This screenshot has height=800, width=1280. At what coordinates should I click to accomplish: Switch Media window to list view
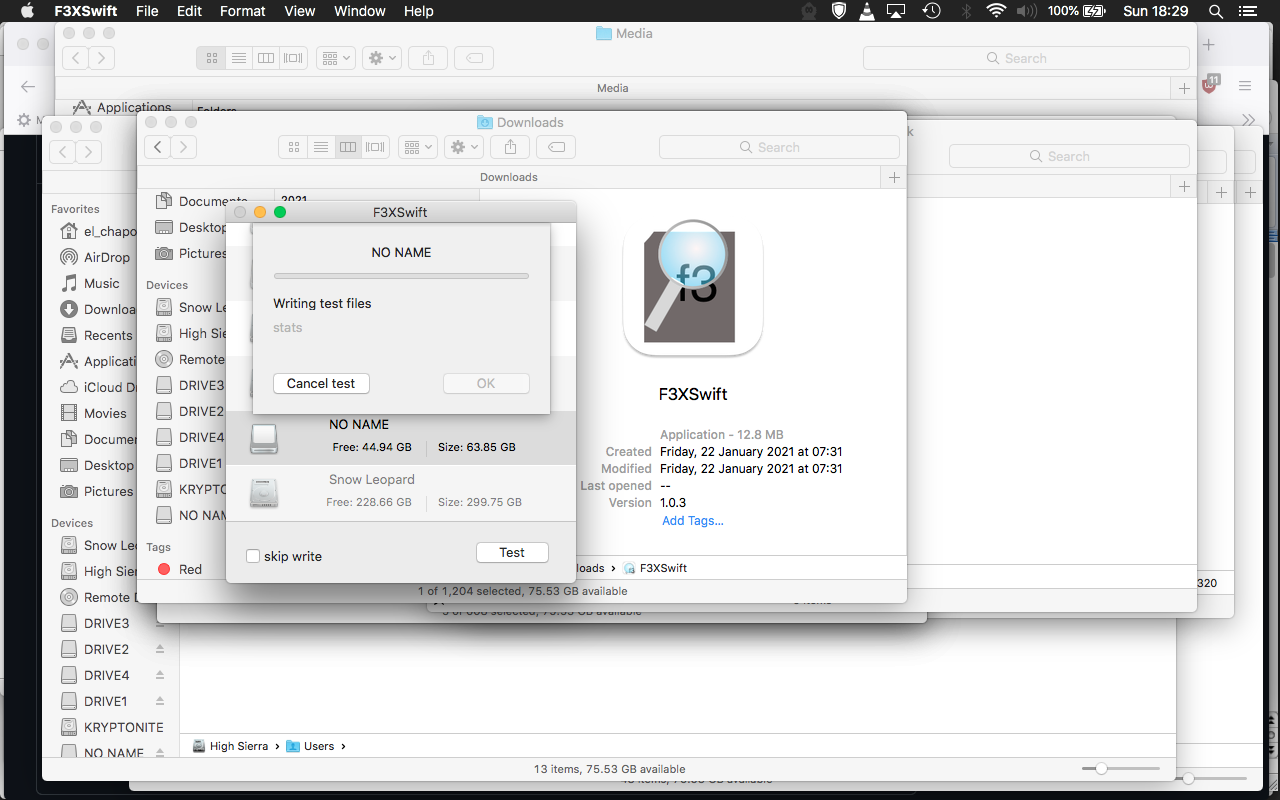pyautogui.click(x=238, y=58)
